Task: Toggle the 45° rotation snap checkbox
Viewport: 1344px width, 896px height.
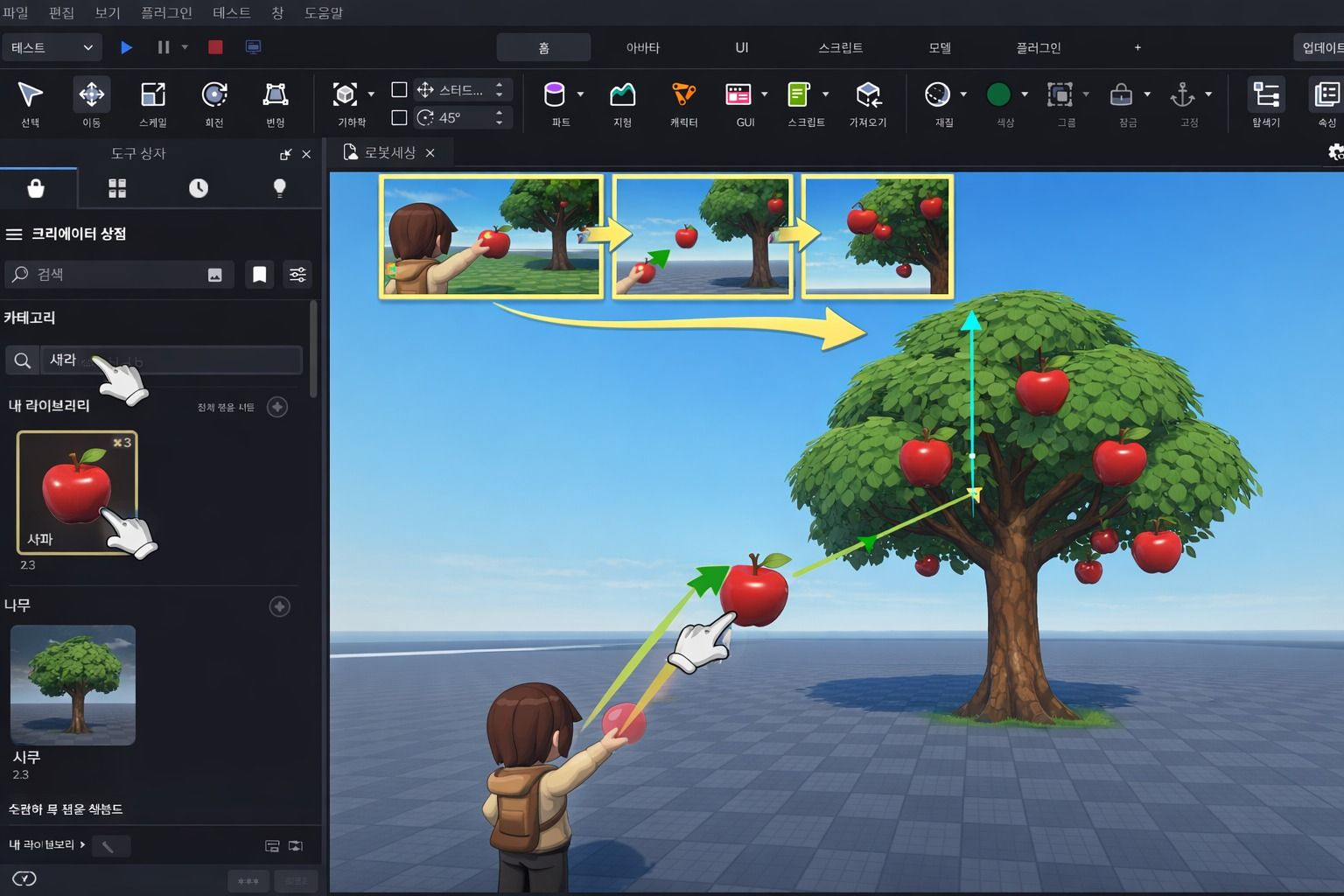Action: point(399,117)
